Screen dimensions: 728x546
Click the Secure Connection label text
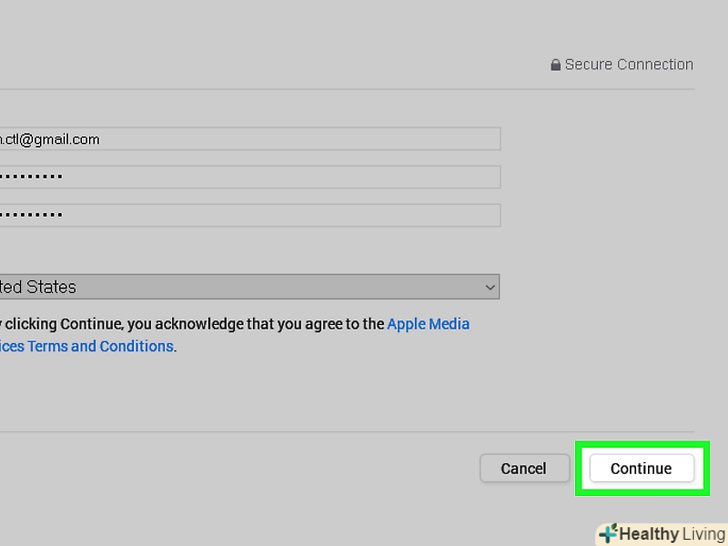(x=629, y=65)
